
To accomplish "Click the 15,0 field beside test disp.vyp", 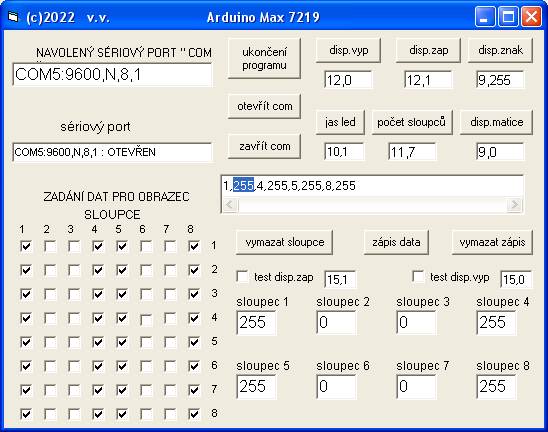I will (516, 280).
